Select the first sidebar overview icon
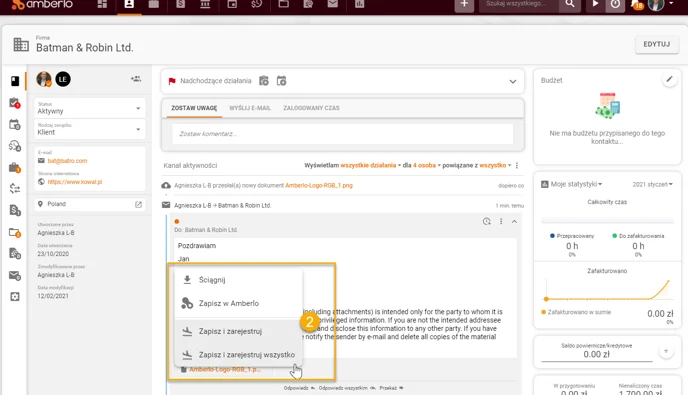Viewport: 688px width, 395px height. 15,81
